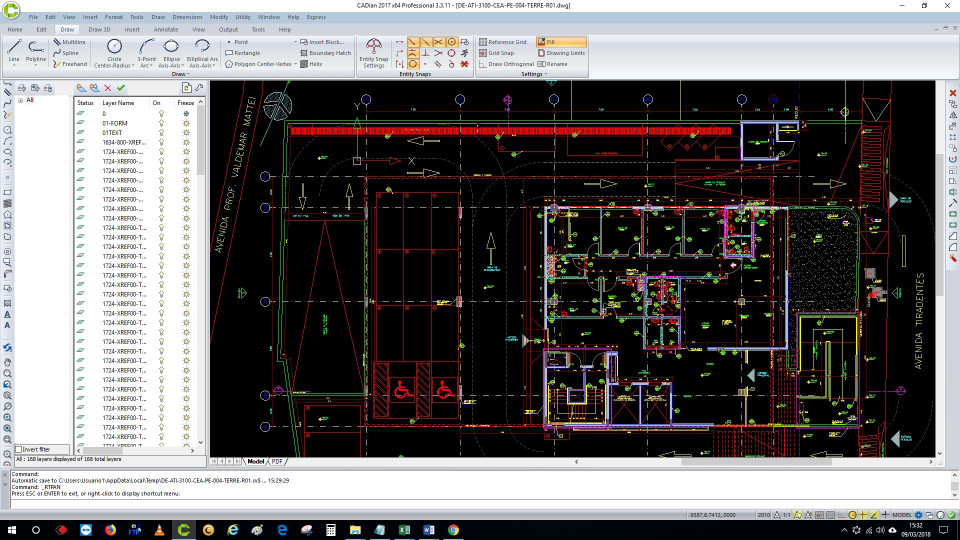960x540 pixels.
Task: Switch to the PDF layout tab
Action: (277, 461)
